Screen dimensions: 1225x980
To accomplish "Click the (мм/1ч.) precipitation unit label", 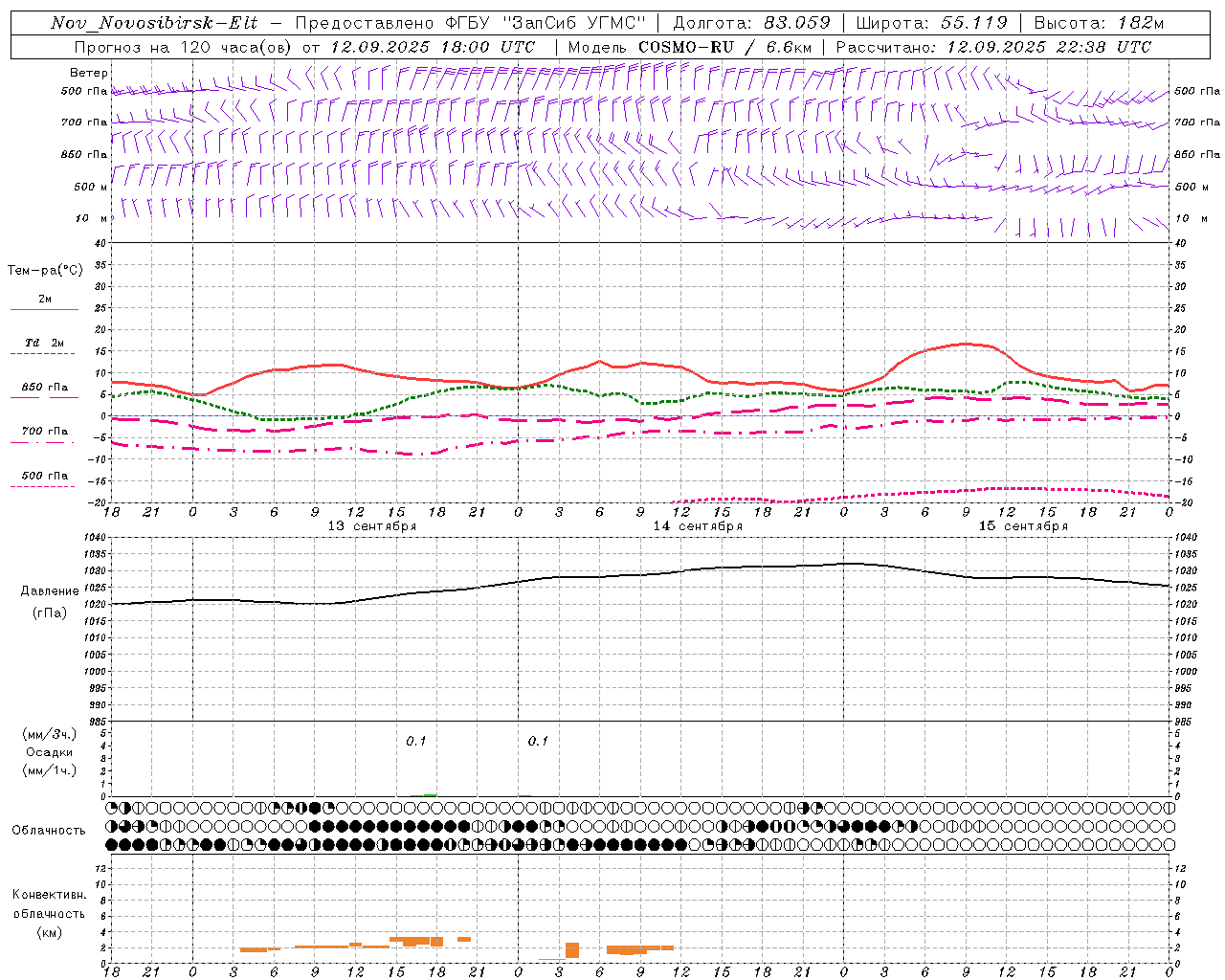I will click(x=50, y=770).
